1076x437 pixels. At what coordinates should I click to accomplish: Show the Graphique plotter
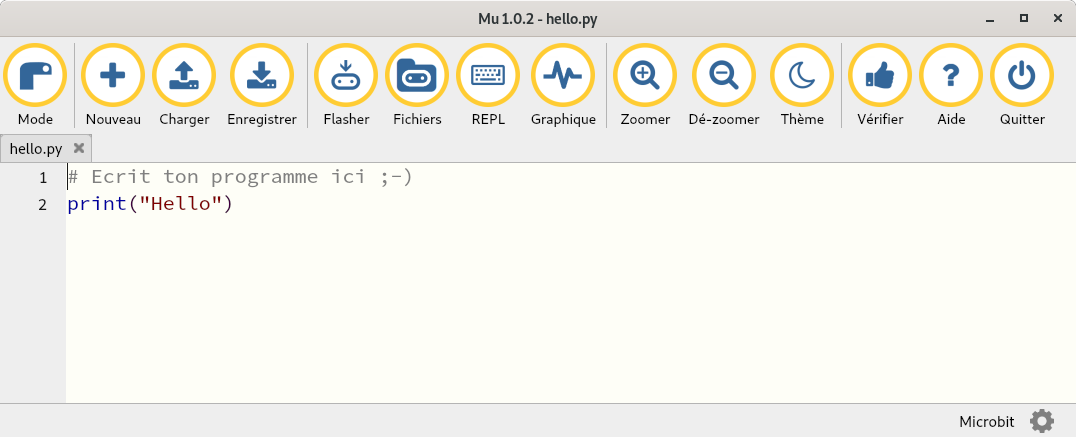pyautogui.click(x=563, y=75)
